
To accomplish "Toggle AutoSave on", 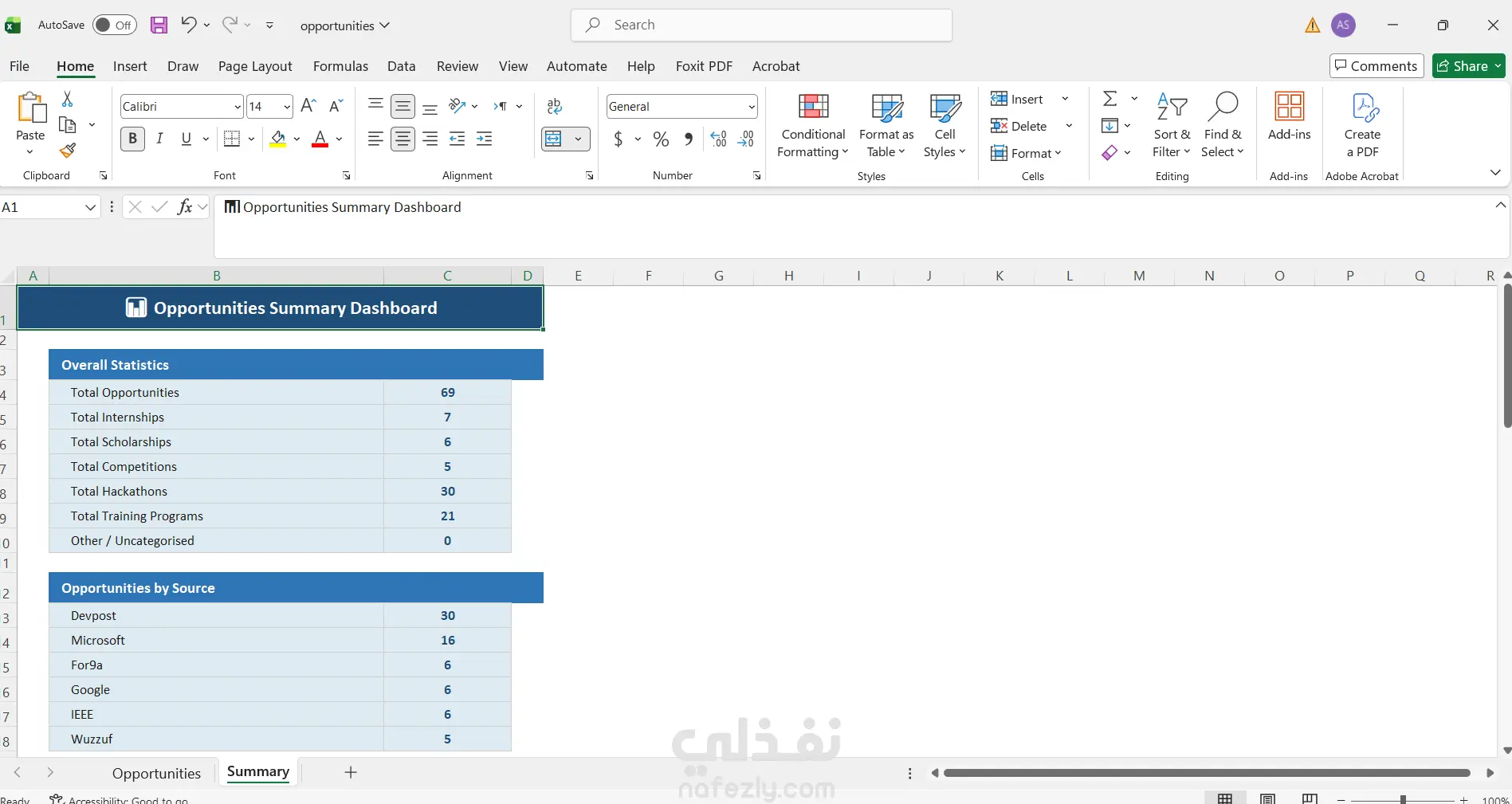I will pyautogui.click(x=114, y=25).
